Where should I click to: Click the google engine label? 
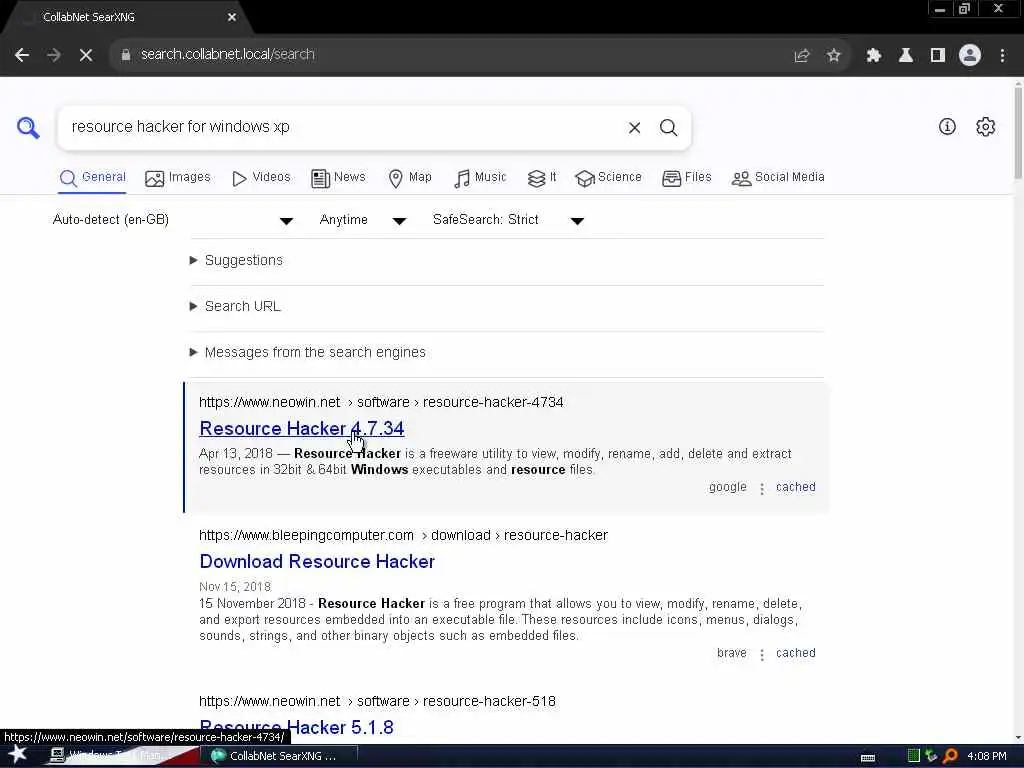(x=728, y=487)
